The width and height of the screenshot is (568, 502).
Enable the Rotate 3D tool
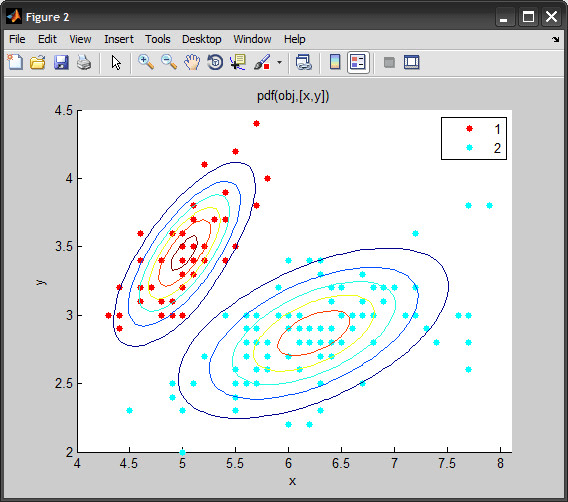[215, 62]
